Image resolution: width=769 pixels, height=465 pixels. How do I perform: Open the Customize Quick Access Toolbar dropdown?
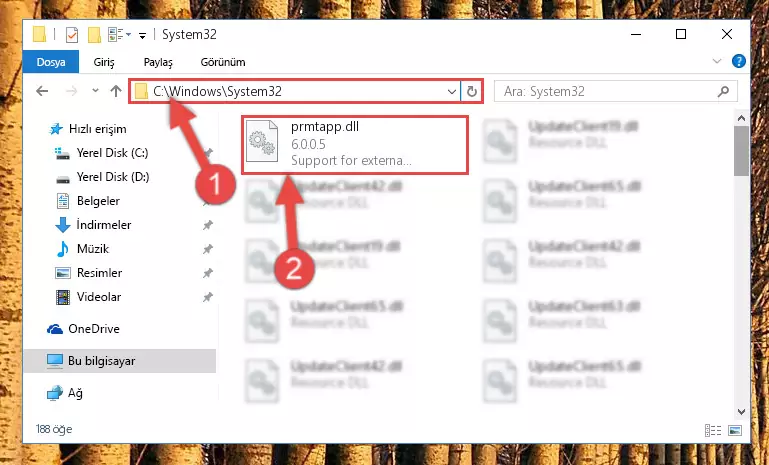[142, 35]
